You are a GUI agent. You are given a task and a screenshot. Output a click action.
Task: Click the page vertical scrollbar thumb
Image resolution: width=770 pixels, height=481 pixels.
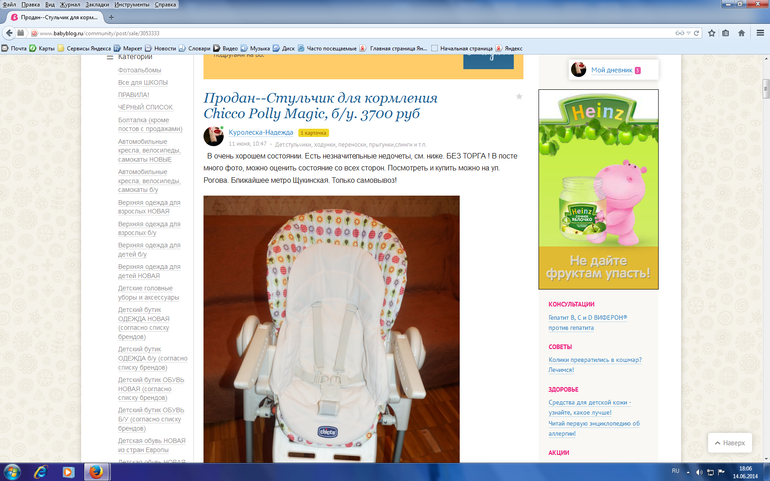(765, 89)
